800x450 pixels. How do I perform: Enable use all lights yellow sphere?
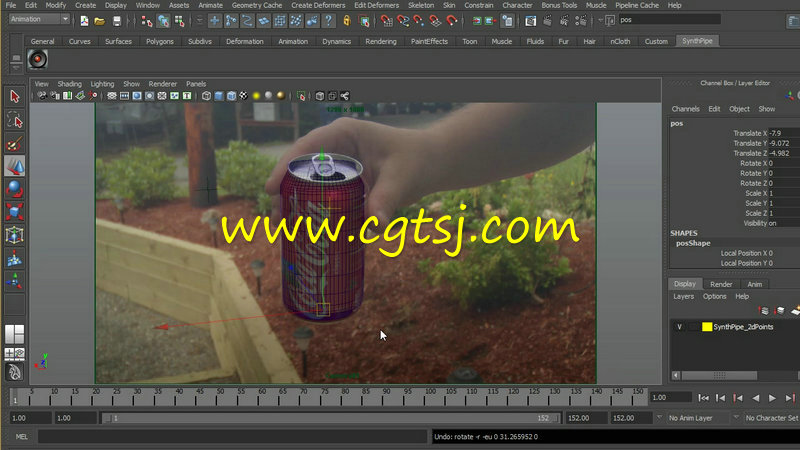click(x=256, y=96)
